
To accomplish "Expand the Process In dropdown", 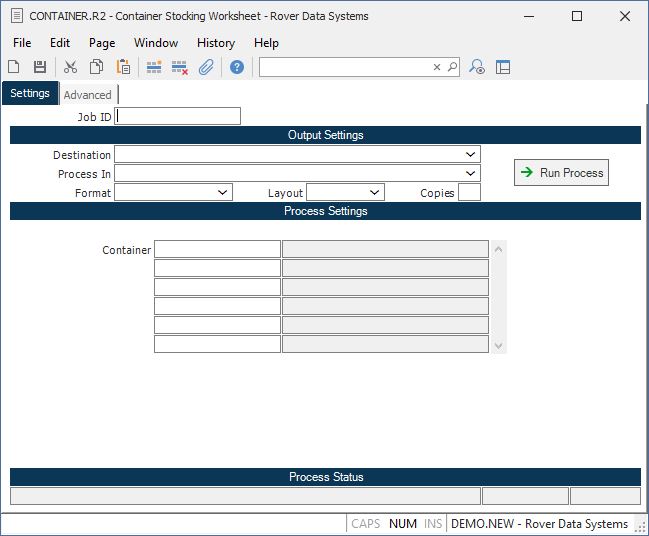I will coord(470,174).
